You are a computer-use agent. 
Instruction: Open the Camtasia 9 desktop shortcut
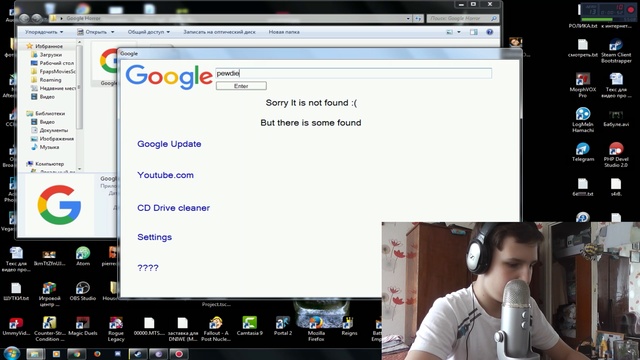(x=249, y=327)
